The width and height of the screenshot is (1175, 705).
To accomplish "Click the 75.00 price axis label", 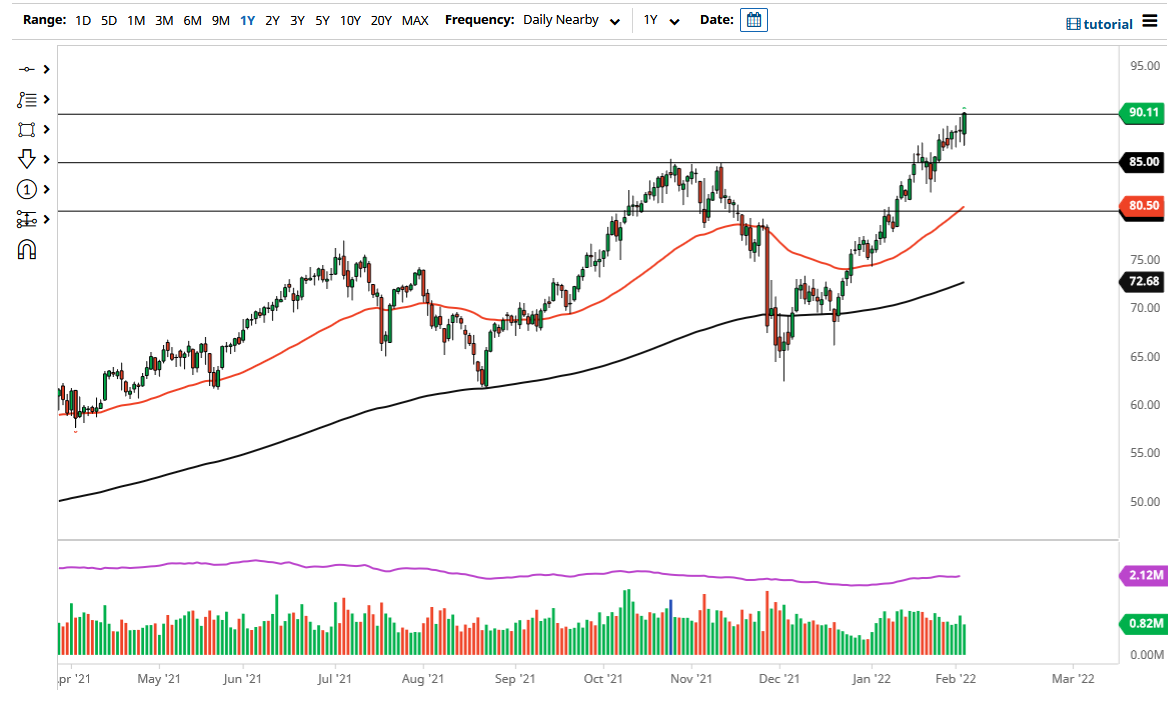I will pos(1145,260).
